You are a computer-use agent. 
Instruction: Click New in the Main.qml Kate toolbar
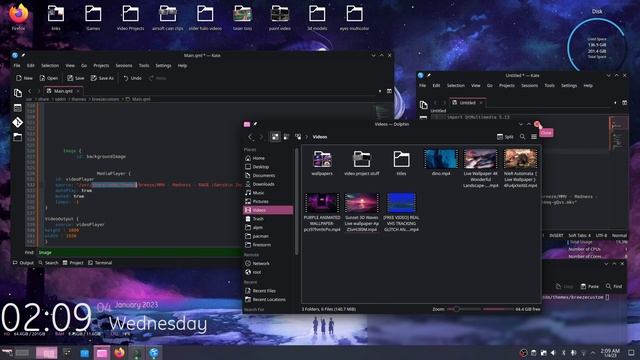24,78
